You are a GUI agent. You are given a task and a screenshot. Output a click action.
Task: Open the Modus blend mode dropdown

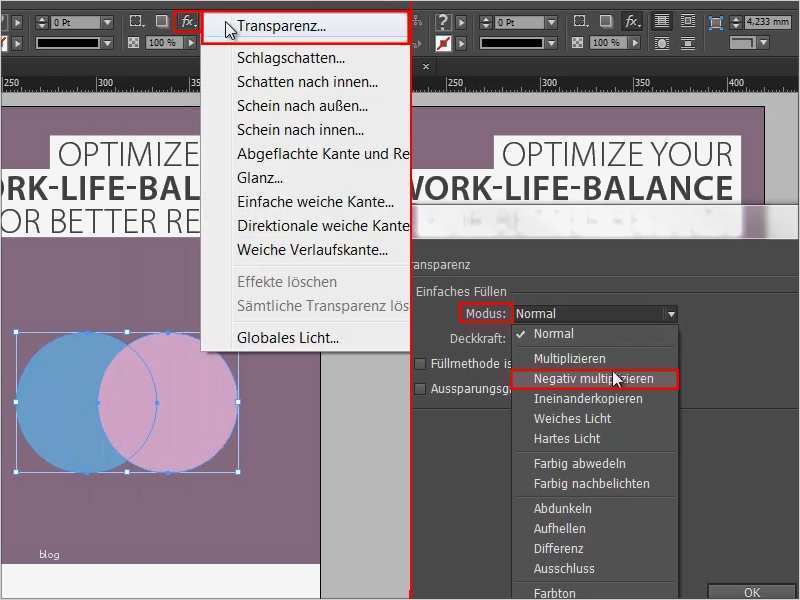(672, 312)
